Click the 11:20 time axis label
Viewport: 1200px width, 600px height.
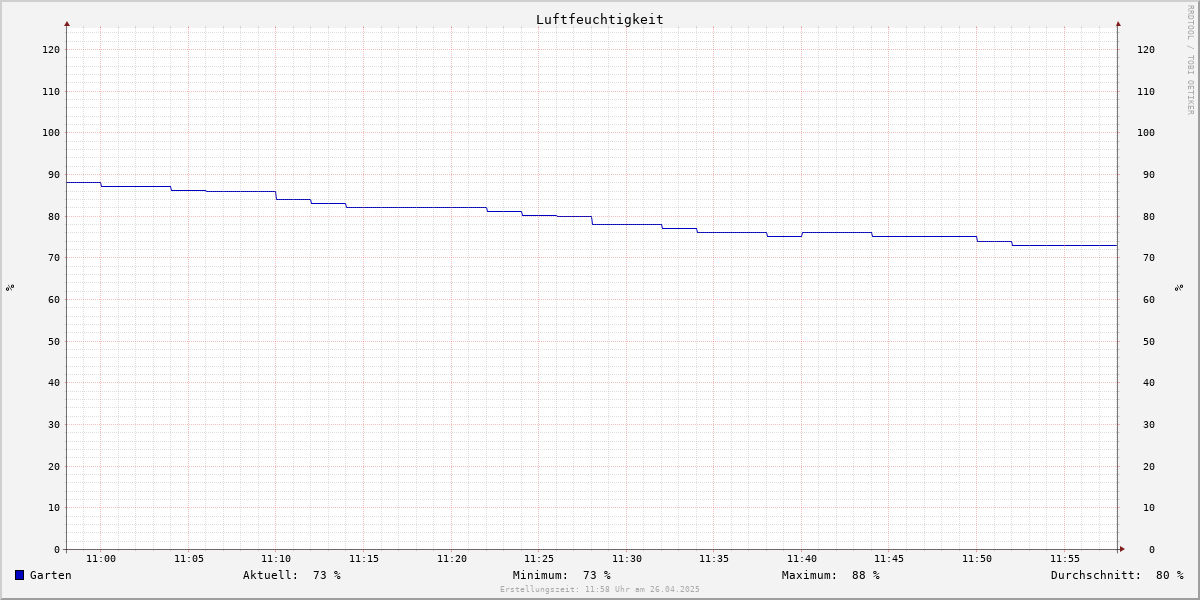coord(452,559)
